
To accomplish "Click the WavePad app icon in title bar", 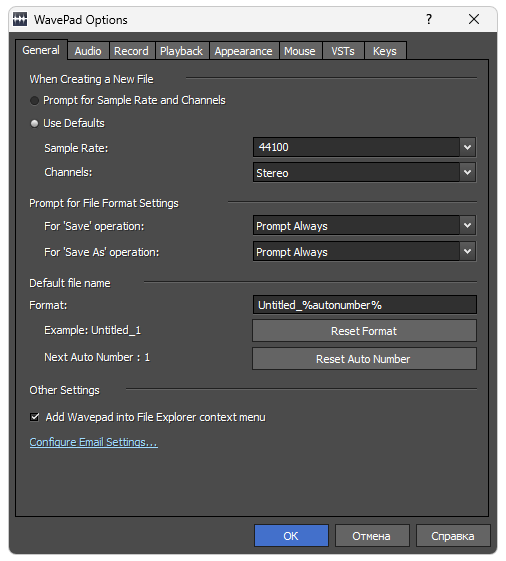I will pyautogui.click(x=20, y=19).
